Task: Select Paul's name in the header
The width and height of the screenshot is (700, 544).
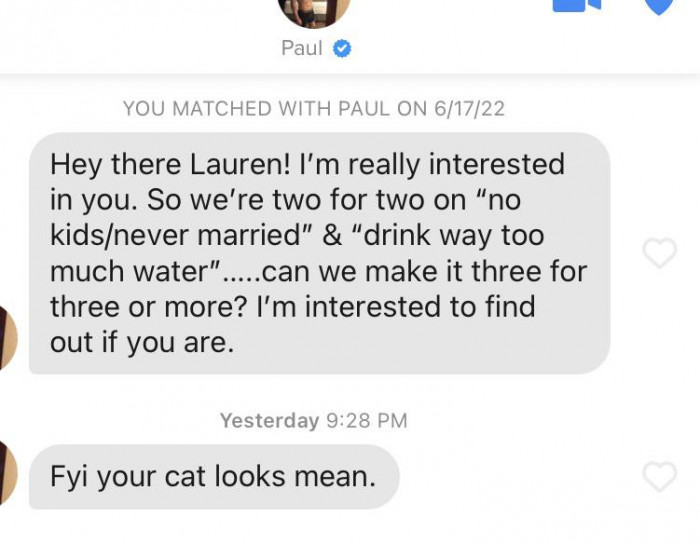Action: (x=302, y=48)
